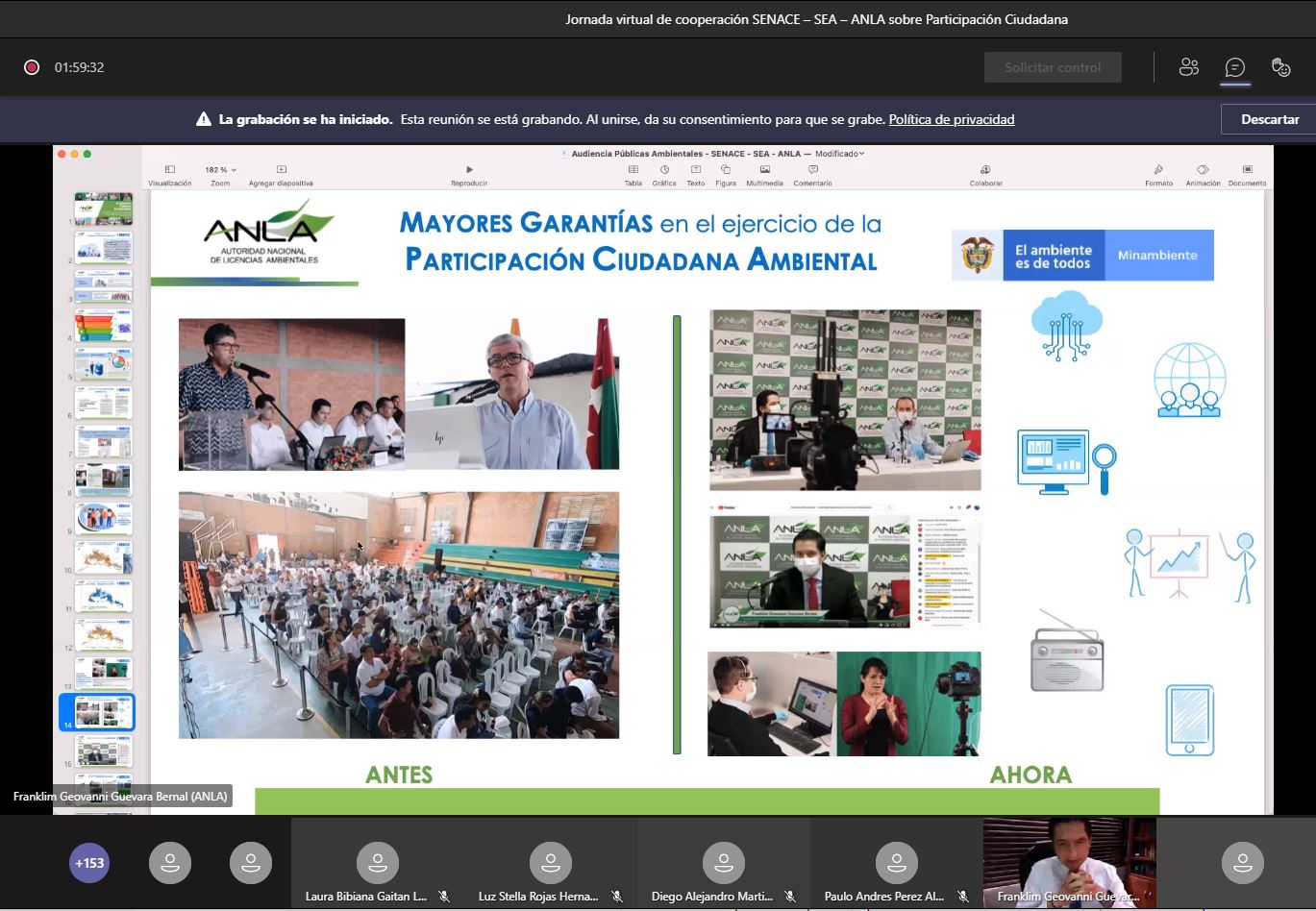Viewport: 1316px width, 911px height.
Task: Expand the Multimedia dropdown
Action: tap(764, 170)
